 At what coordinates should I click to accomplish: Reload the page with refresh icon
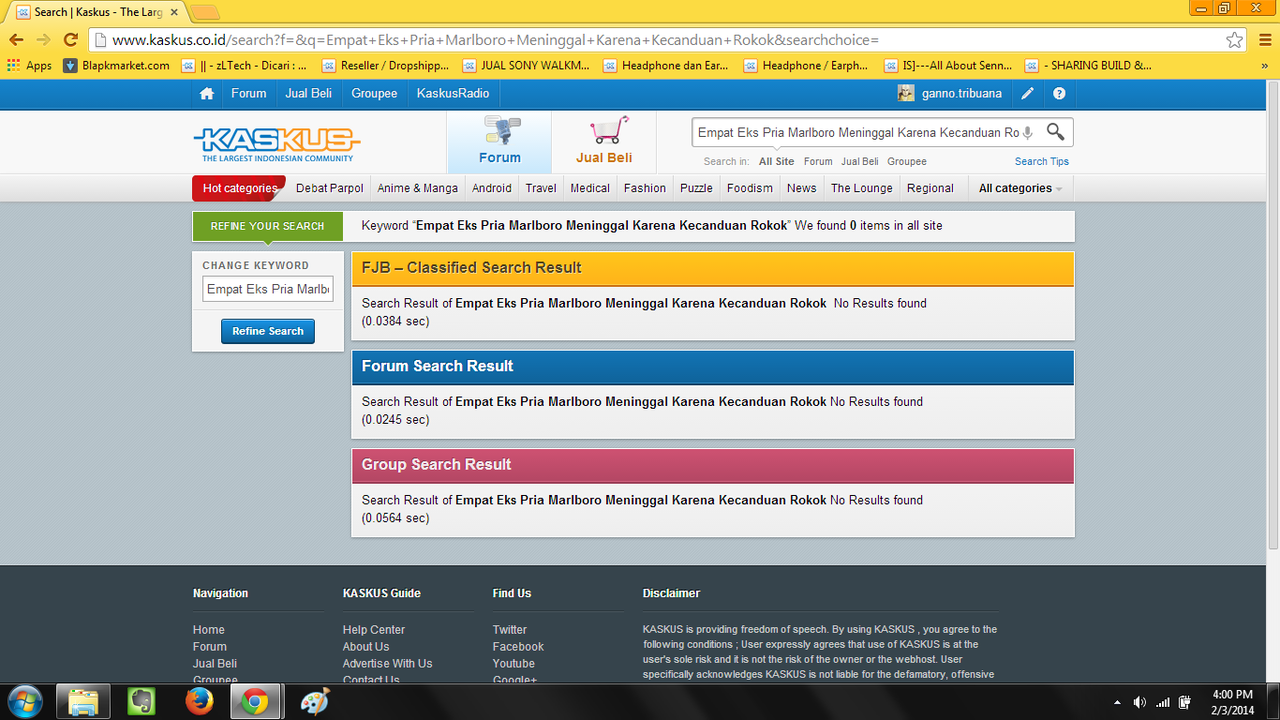(70, 40)
